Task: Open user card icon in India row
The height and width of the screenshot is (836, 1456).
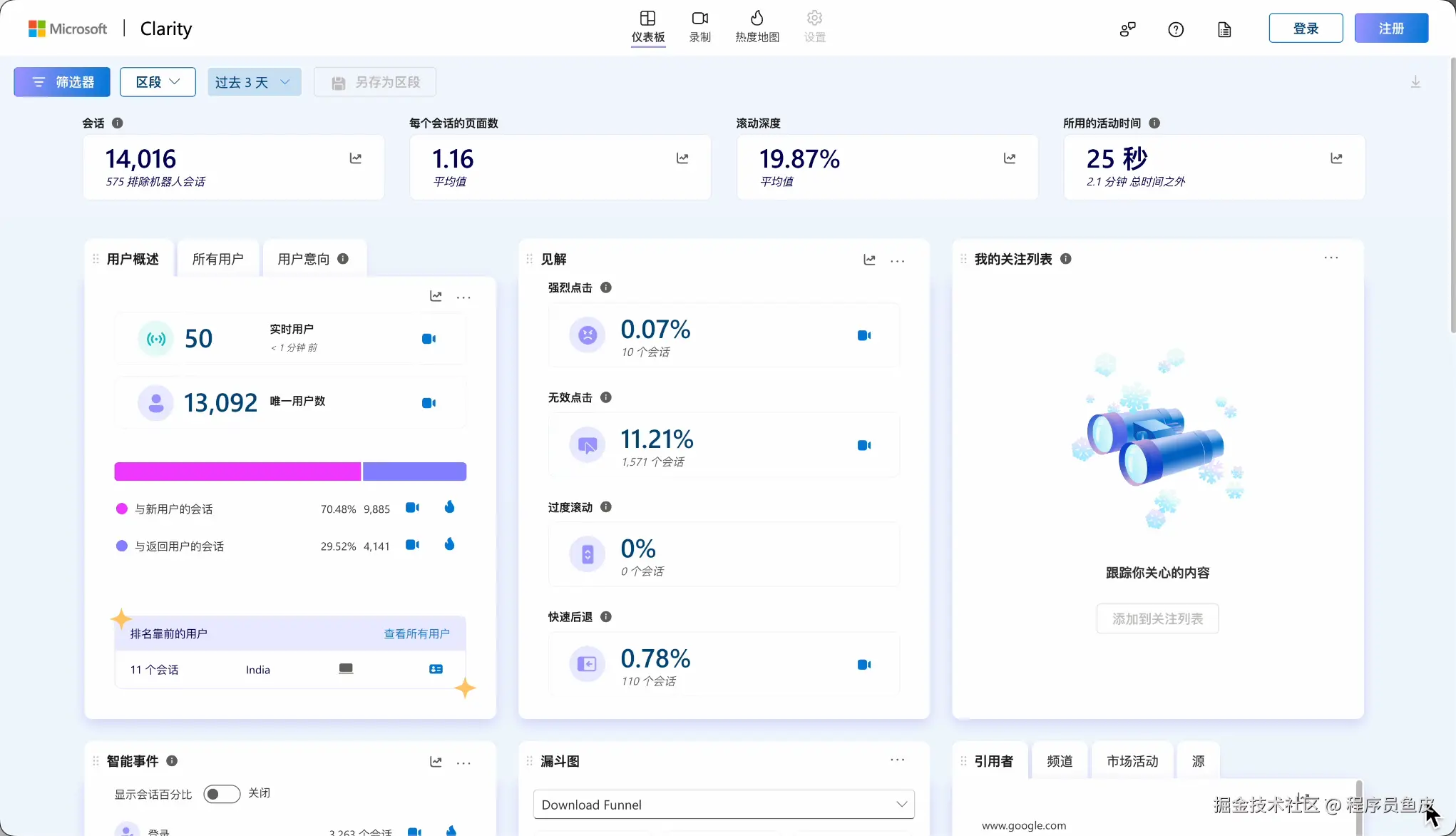Action: point(436,669)
